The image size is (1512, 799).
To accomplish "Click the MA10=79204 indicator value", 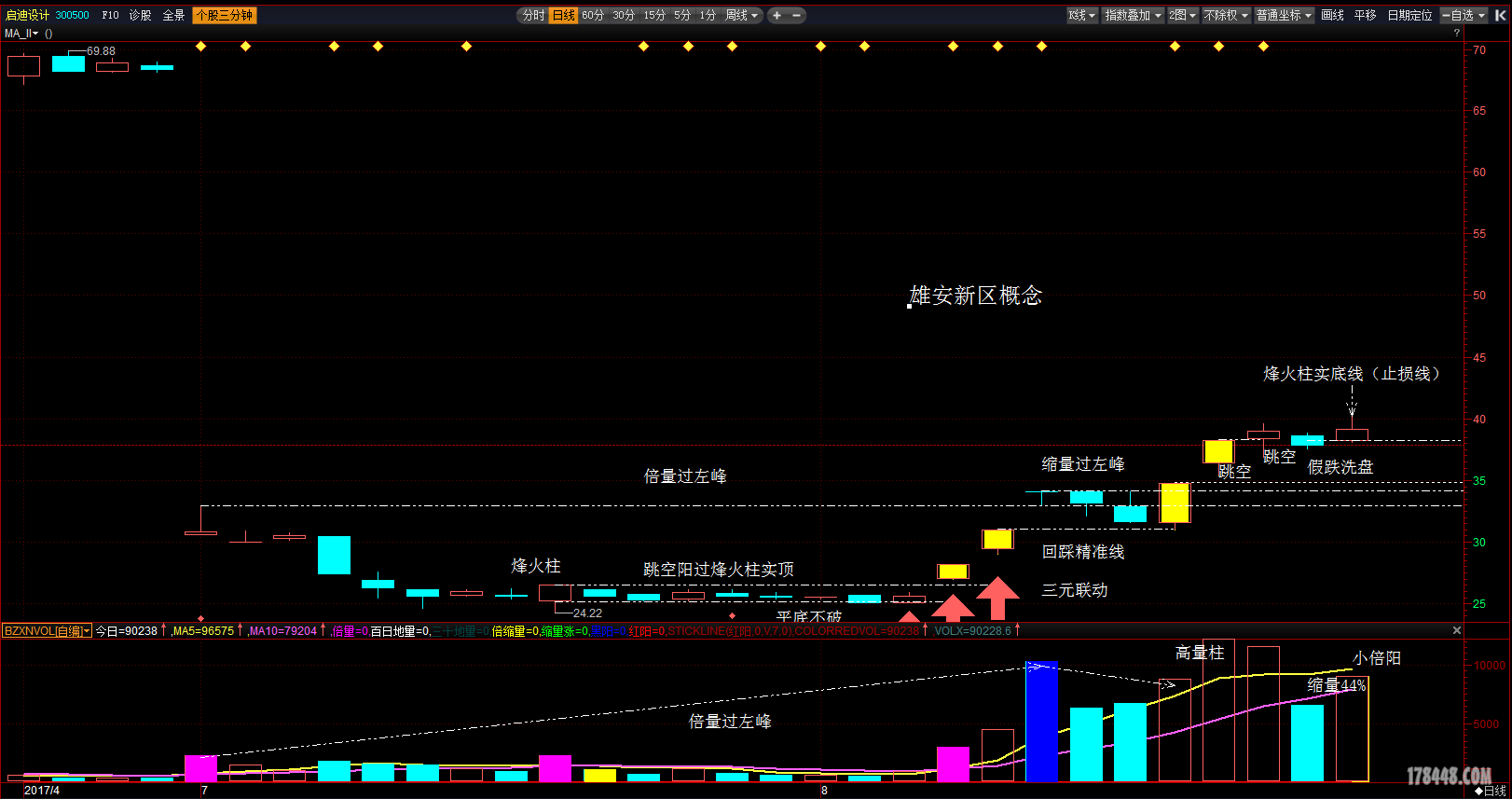I will point(282,631).
